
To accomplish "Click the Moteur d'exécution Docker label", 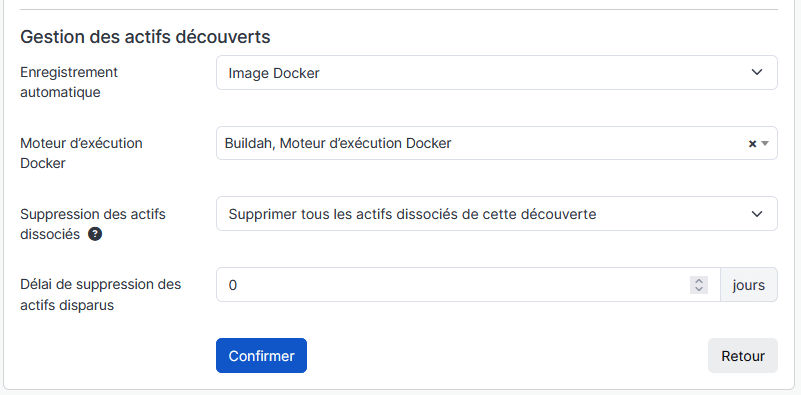I will pyautogui.click(x=81, y=153).
